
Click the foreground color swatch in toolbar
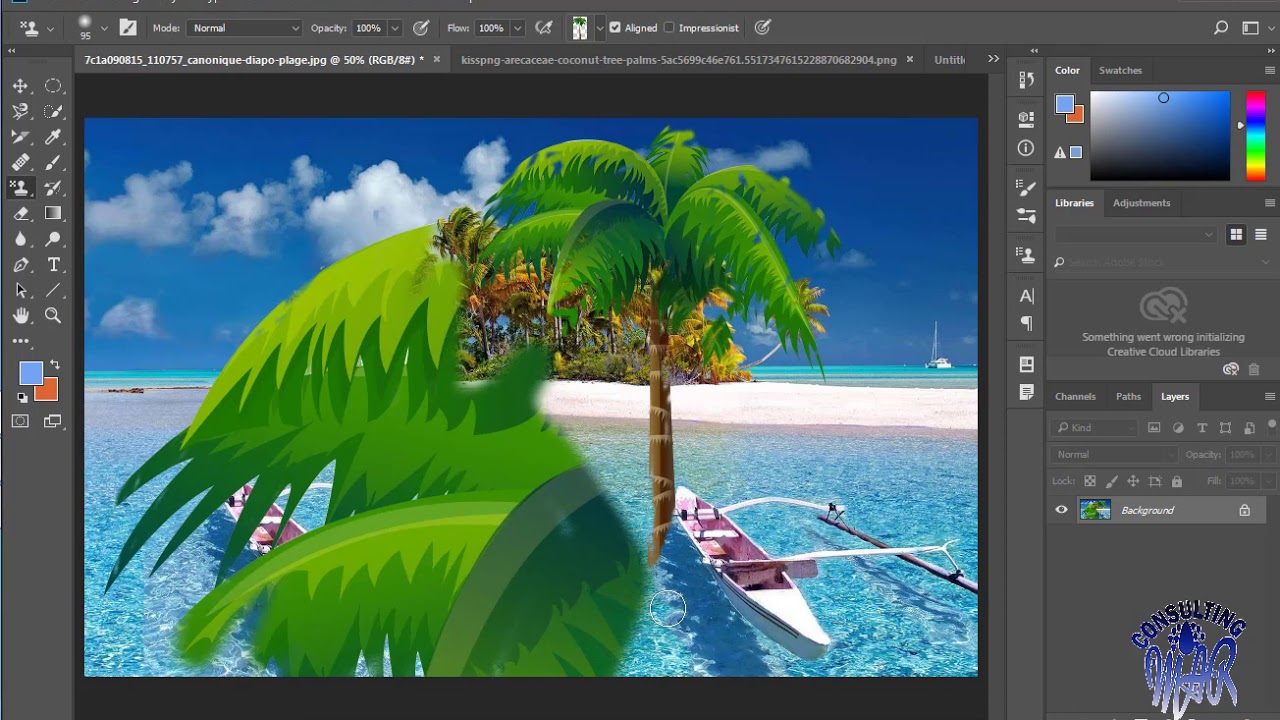[x=29, y=373]
